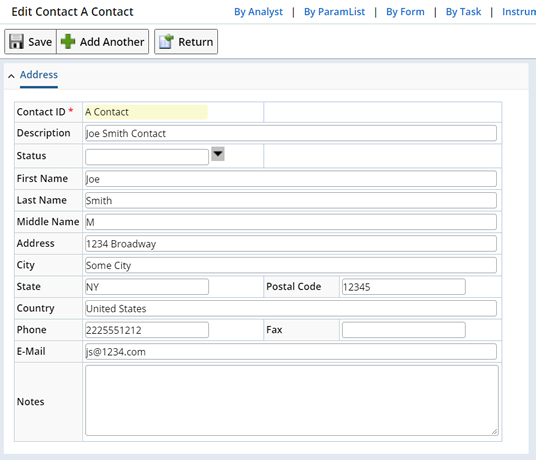Click the empty Fax field
The height and width of the screenshot is (460, 536).
404,330
